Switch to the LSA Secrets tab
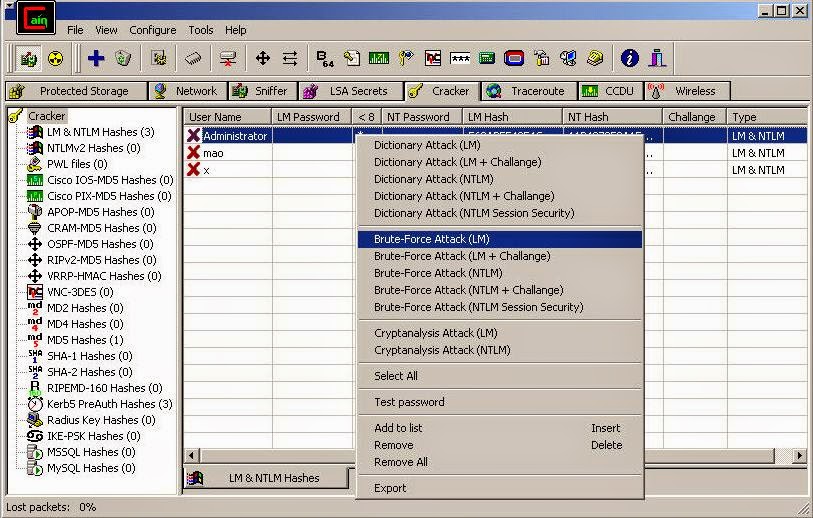Viewport: 813px width, 518px height. [x=351, y=91]
